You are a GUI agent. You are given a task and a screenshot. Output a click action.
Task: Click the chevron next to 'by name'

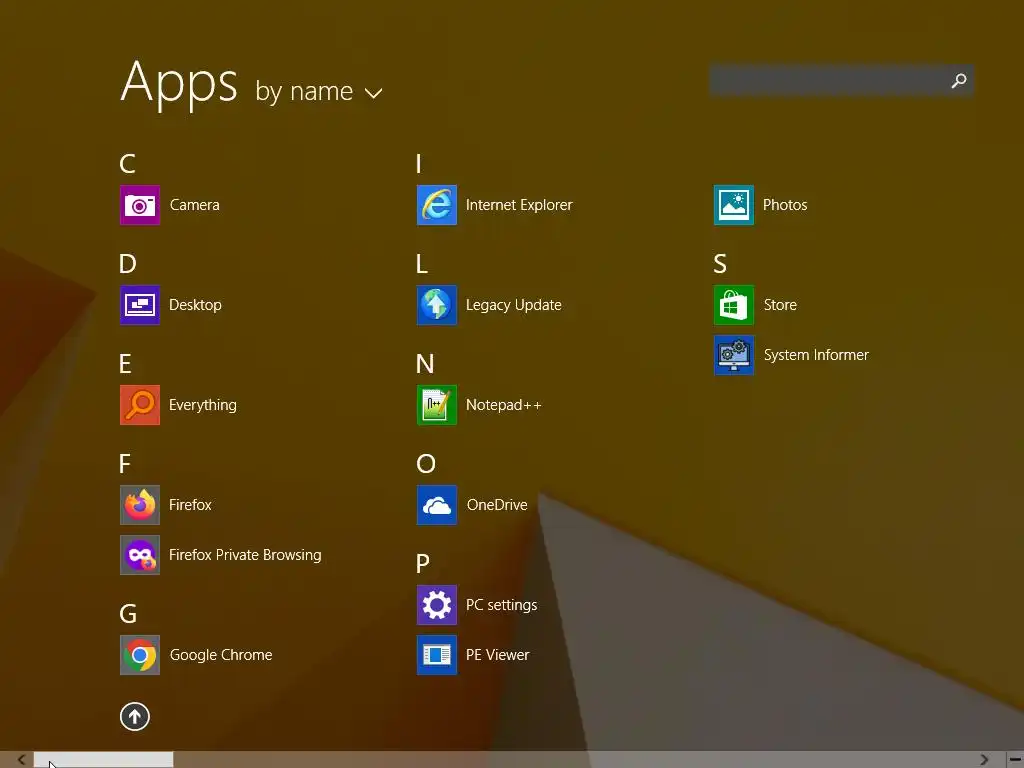pos(374,93)
